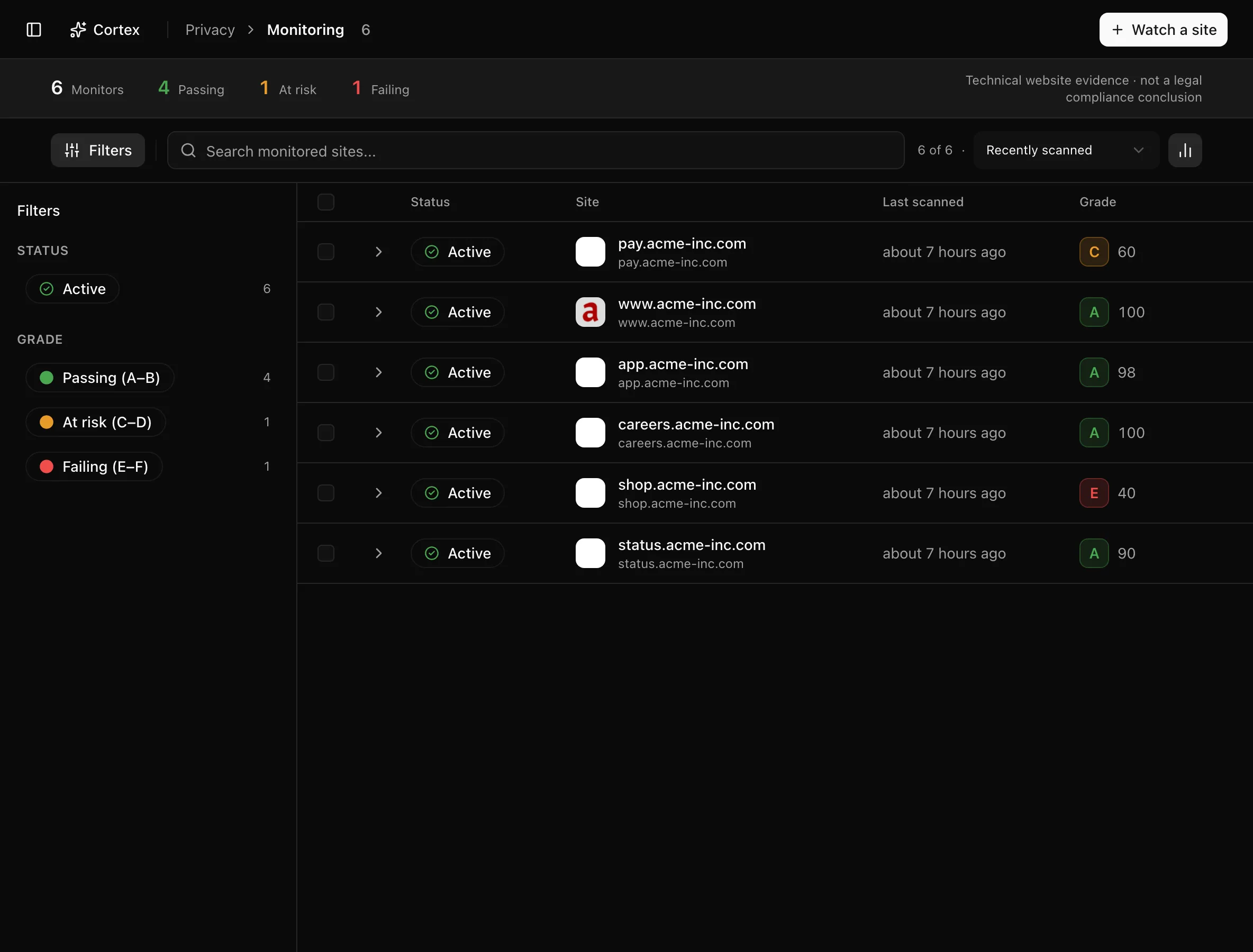Click the 1 Failing summary stat
Viewport: 1253px width, 952px height.
pyautogui.click(x=380, y=88)
